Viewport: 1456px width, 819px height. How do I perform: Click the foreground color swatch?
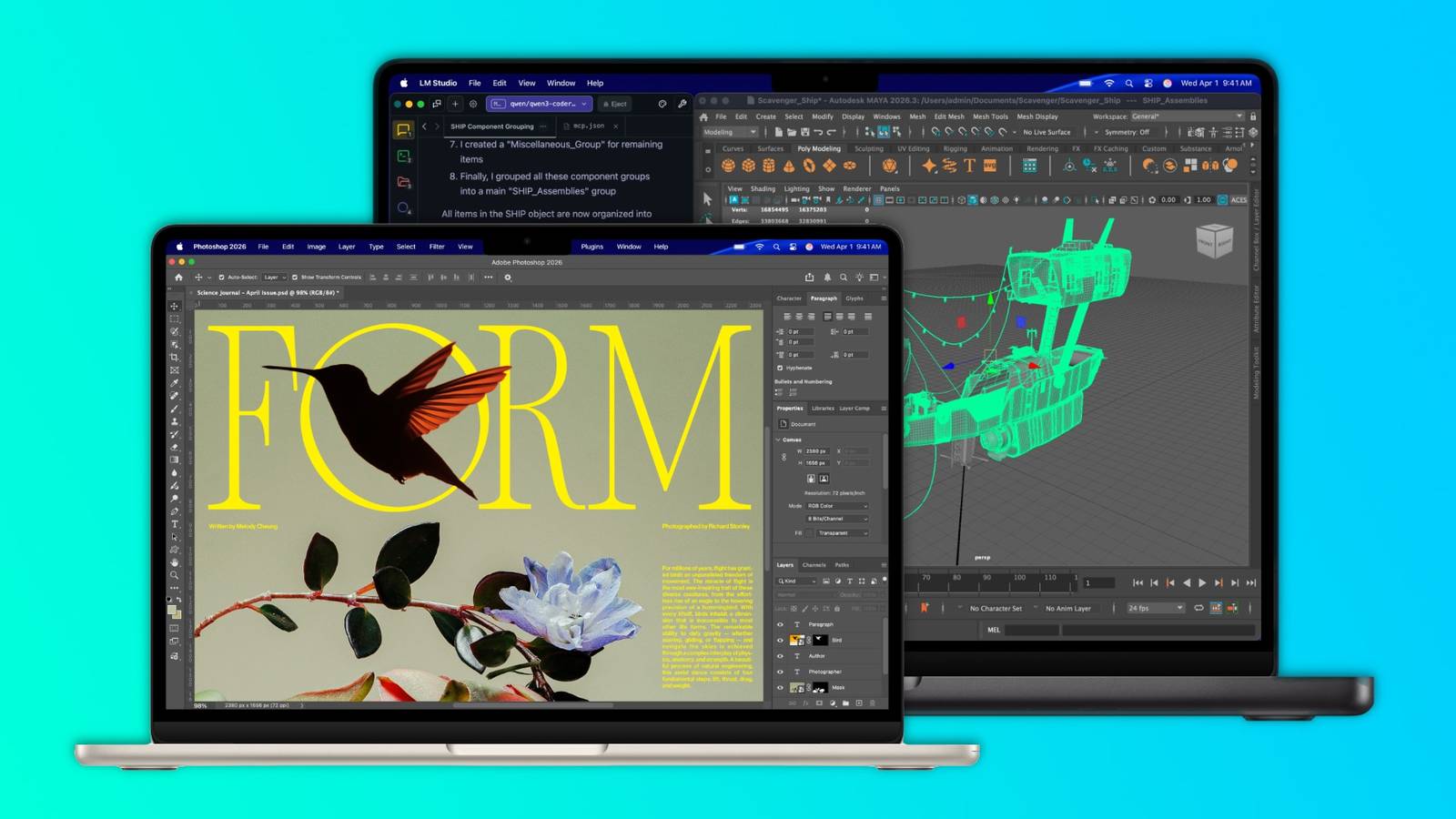point(172,611)
